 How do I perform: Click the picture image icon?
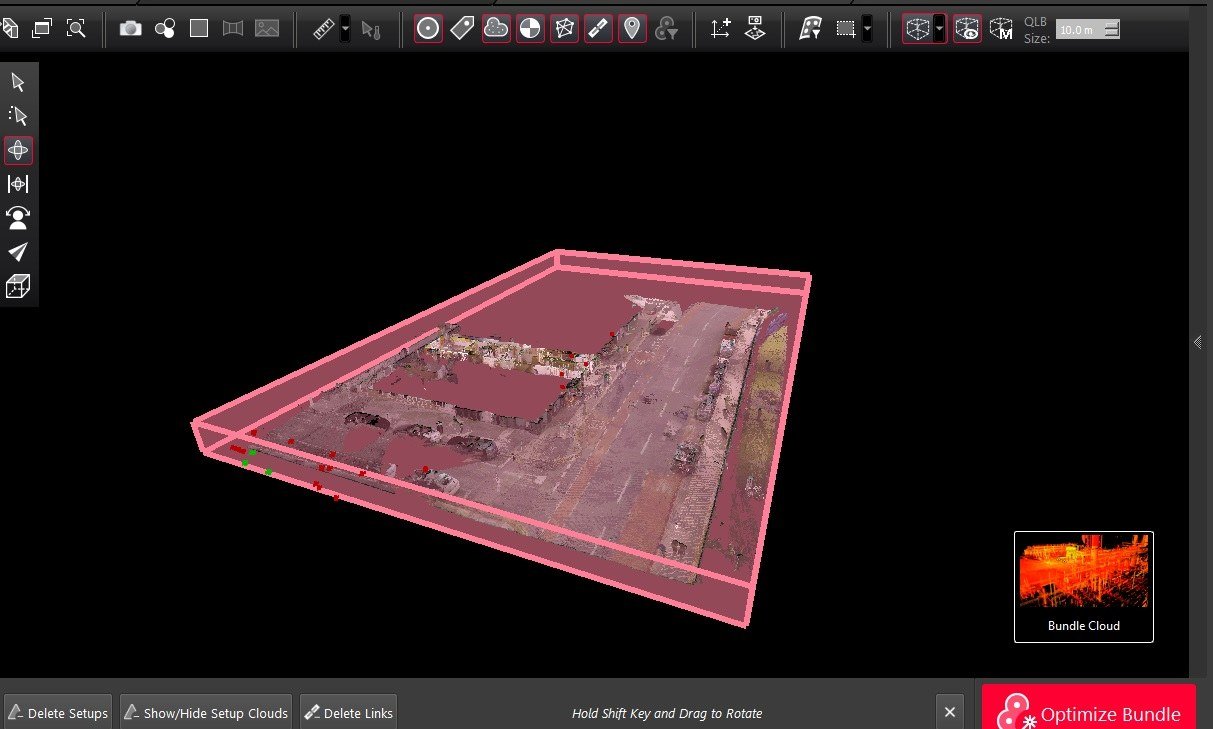click(x=267, y=29)
